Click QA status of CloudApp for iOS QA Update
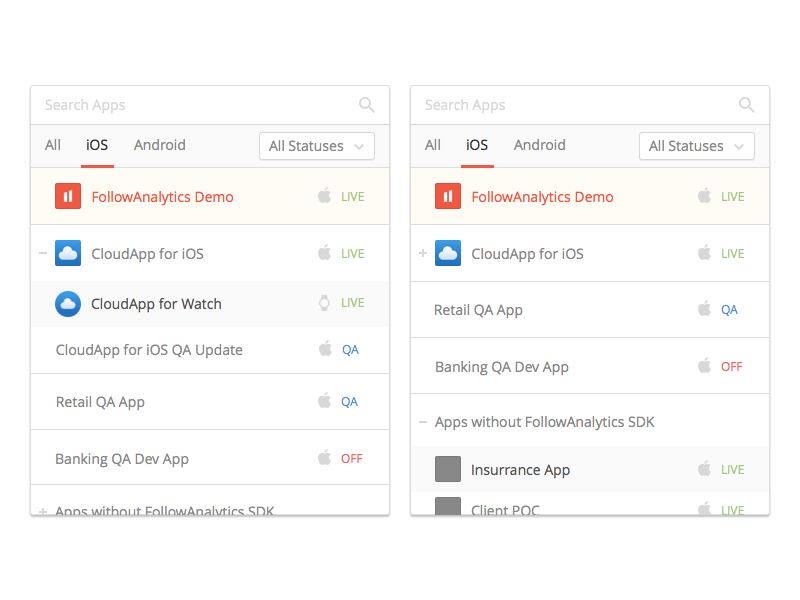800x600 pixels. [x=350, y=350]
